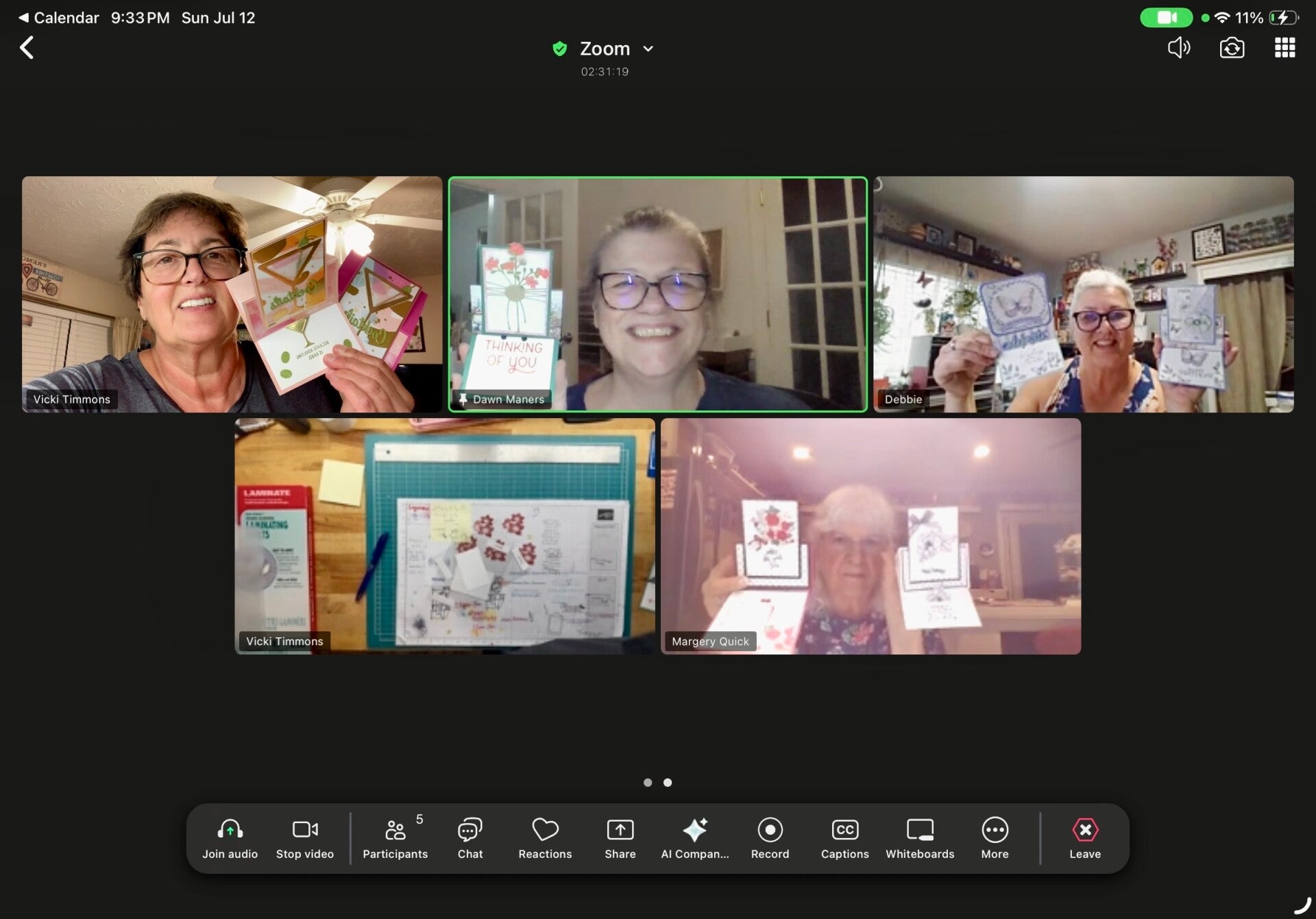
Task: Expand Zoom meeting info dropdown chevron
Action: [x=648, y=49]
